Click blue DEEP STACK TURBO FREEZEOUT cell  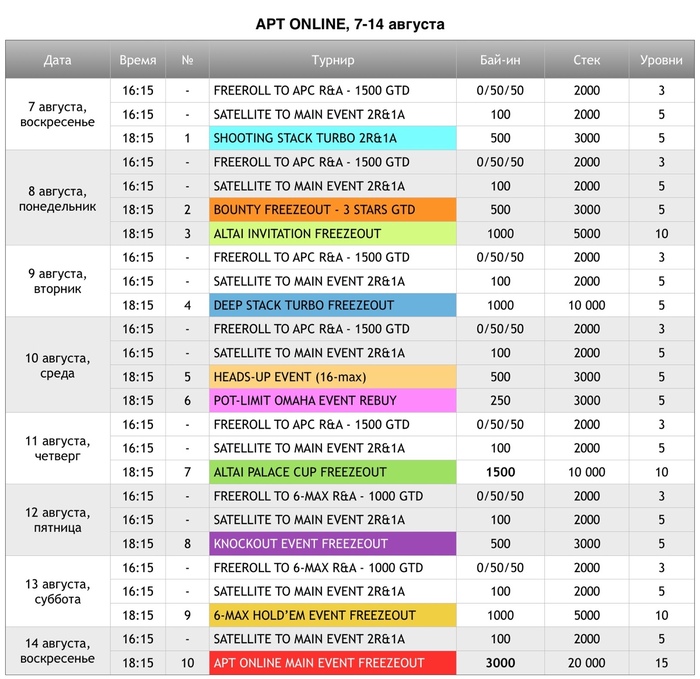click(333, 305)
